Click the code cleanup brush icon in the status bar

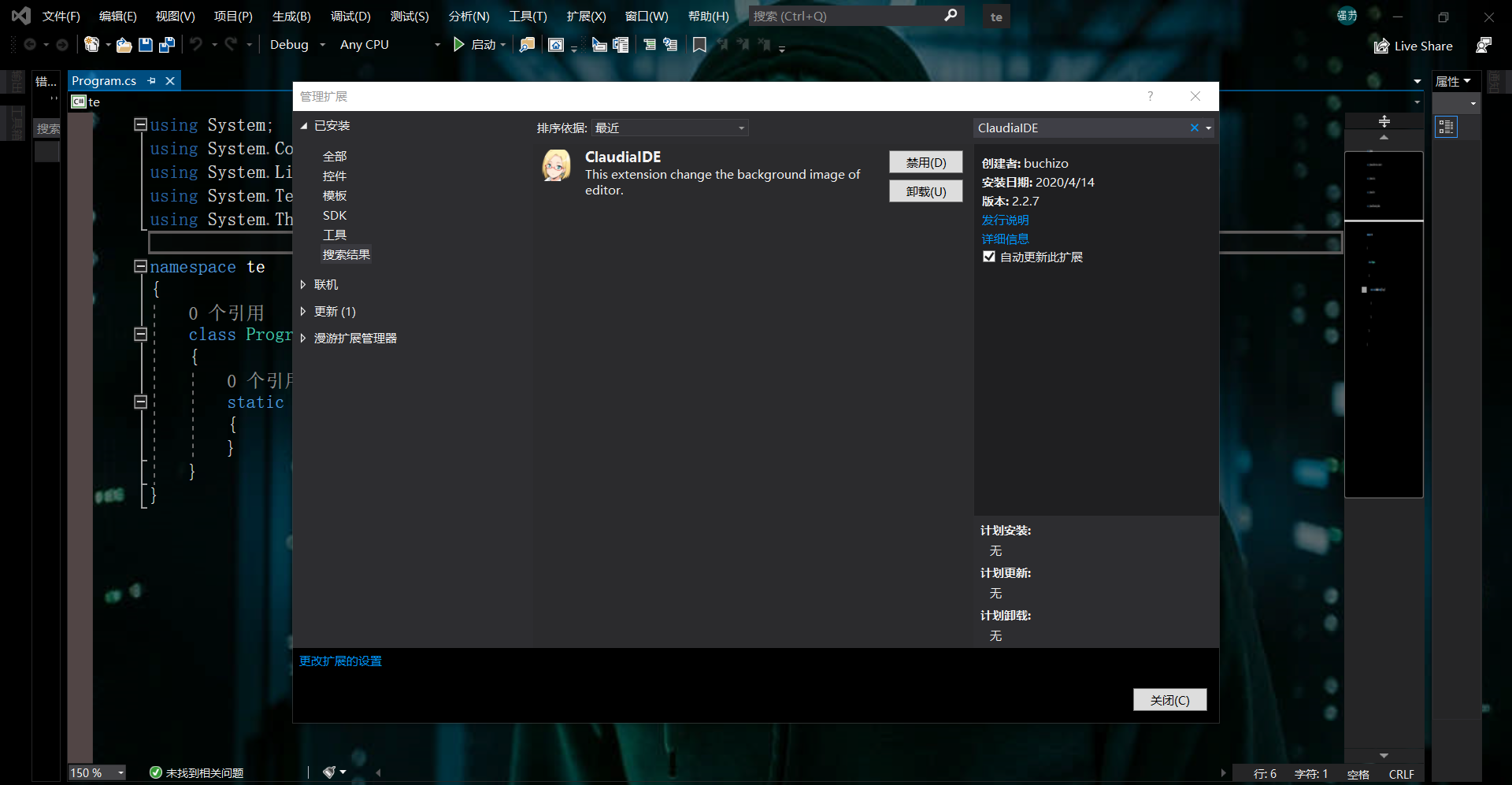(330, 772)
